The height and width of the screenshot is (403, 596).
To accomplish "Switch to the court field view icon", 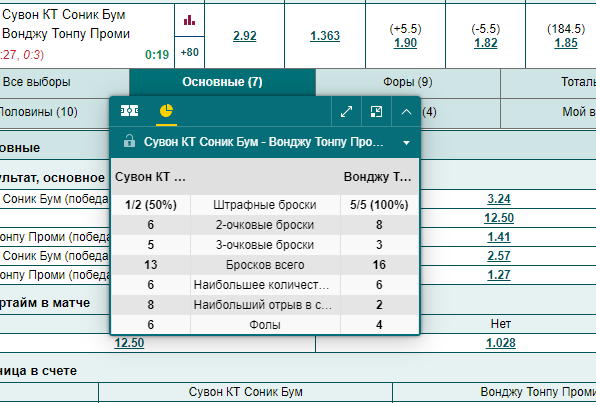I will coord(130,111).
